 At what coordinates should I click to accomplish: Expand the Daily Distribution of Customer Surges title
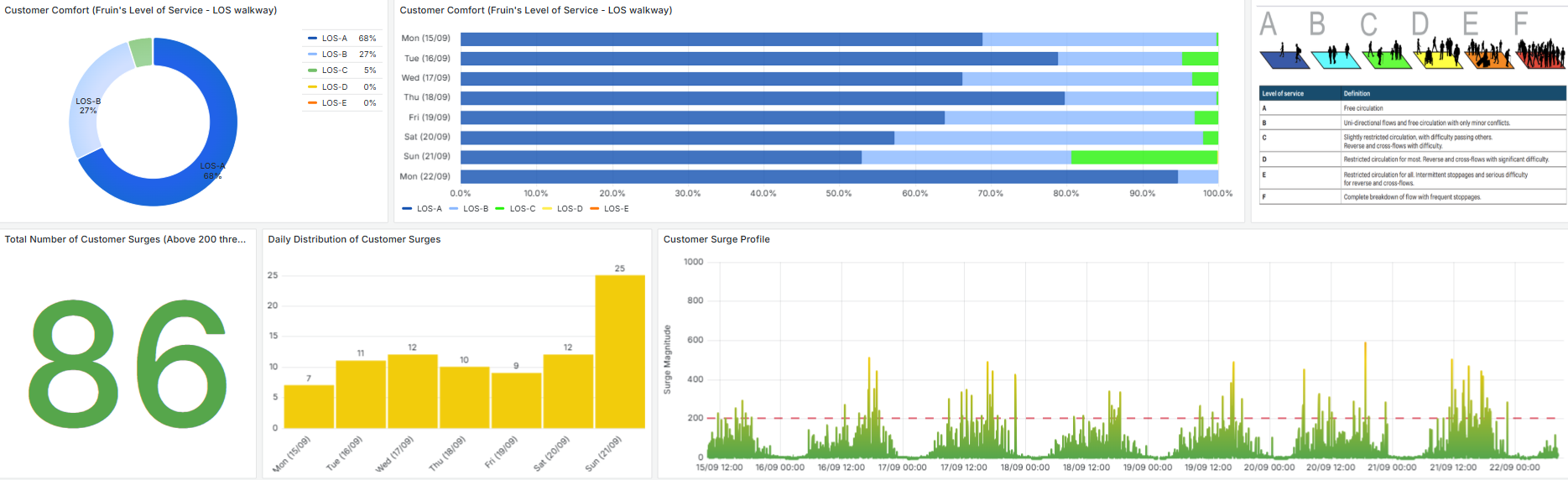(353, 239)
